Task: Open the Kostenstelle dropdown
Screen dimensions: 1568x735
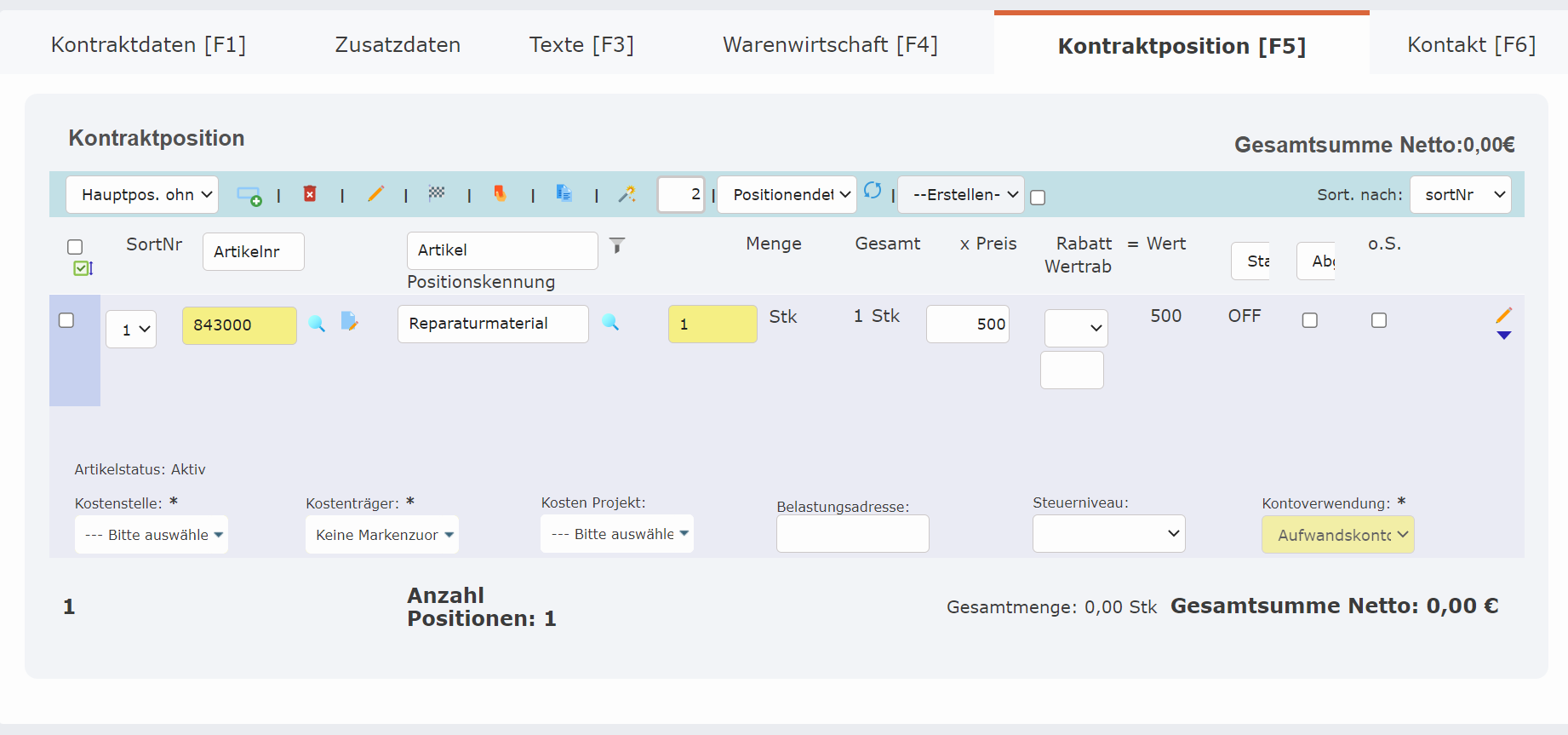Action: 152,535
